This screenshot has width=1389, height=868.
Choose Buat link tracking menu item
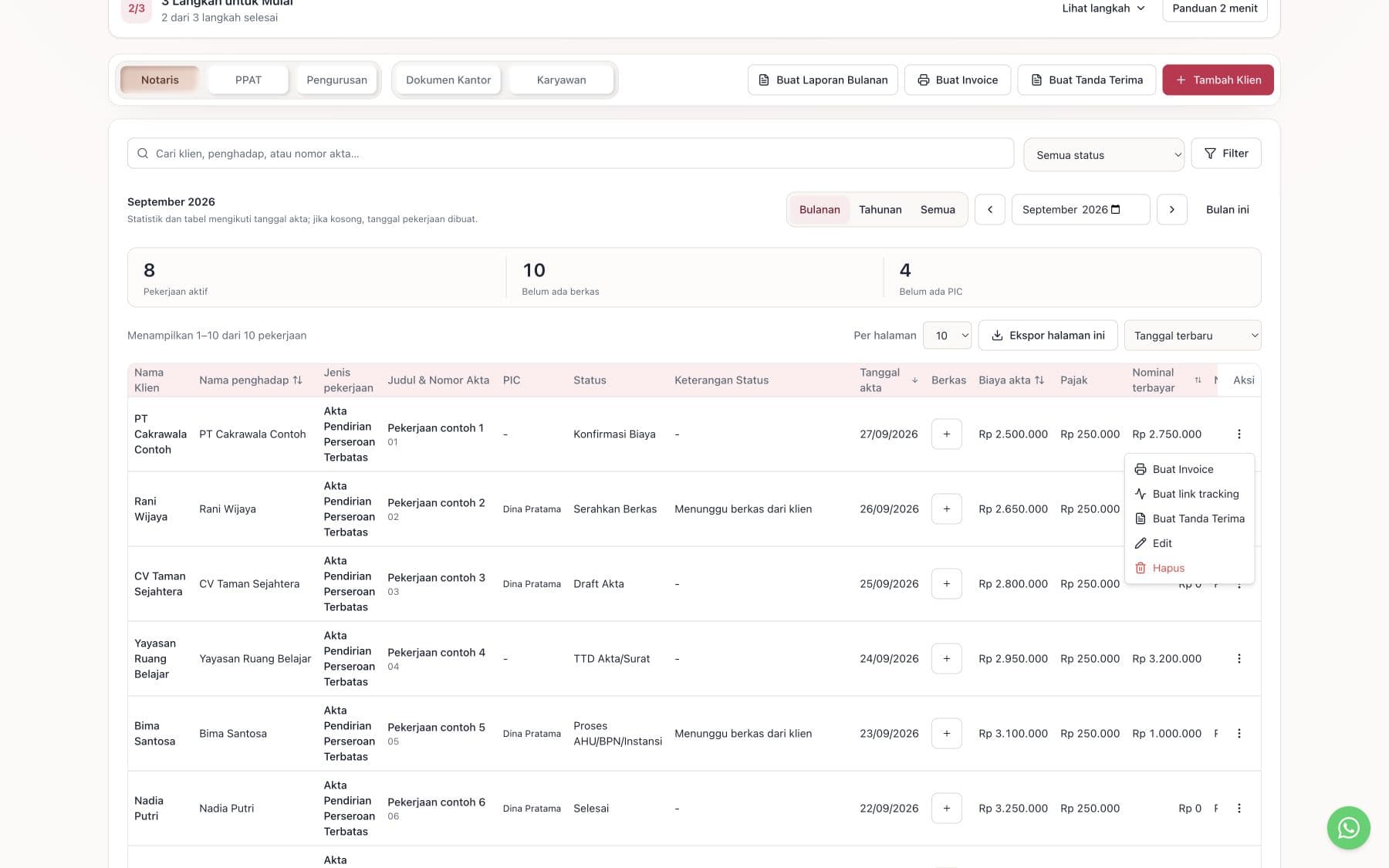(x=1189, y=495)
